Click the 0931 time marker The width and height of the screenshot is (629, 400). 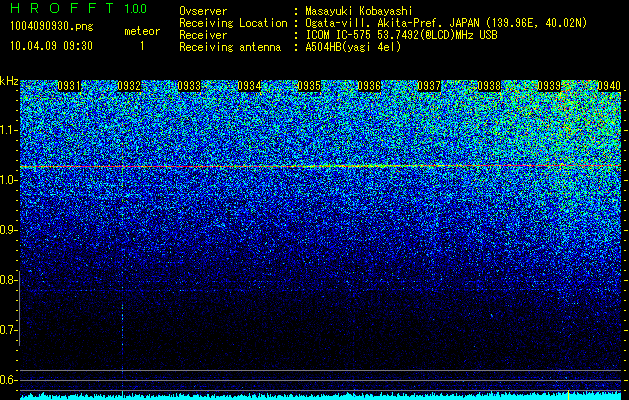(69, 86)
